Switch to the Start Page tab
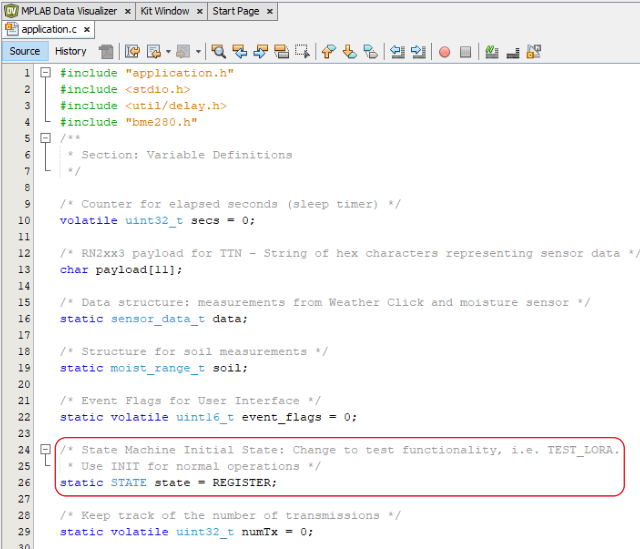Image resolution: width=640 pixels, height=549 pixels. pyautogui.click(x=236, y=11)
